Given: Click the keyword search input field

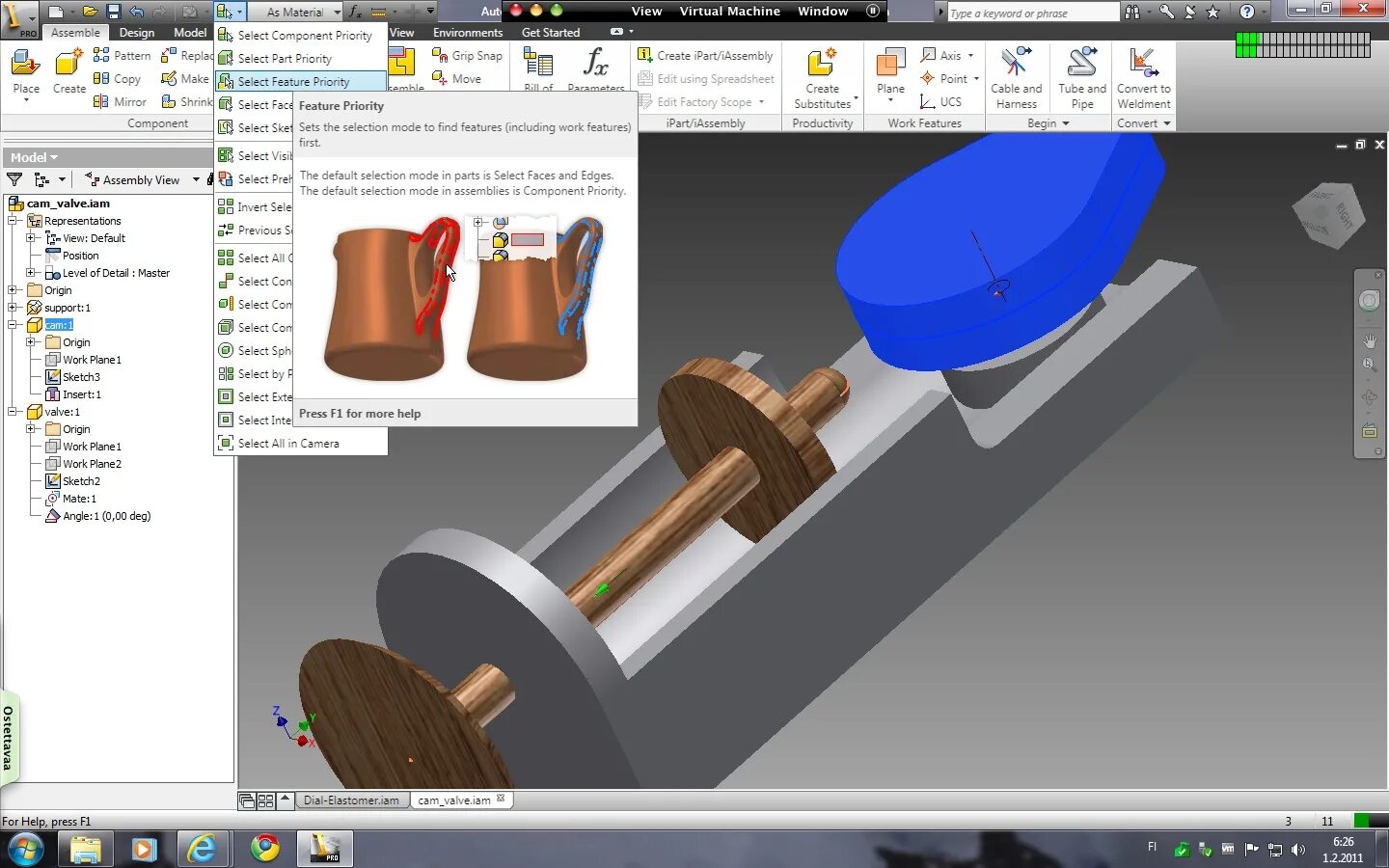Looking at the screenshot, I should pos(1032,13).
